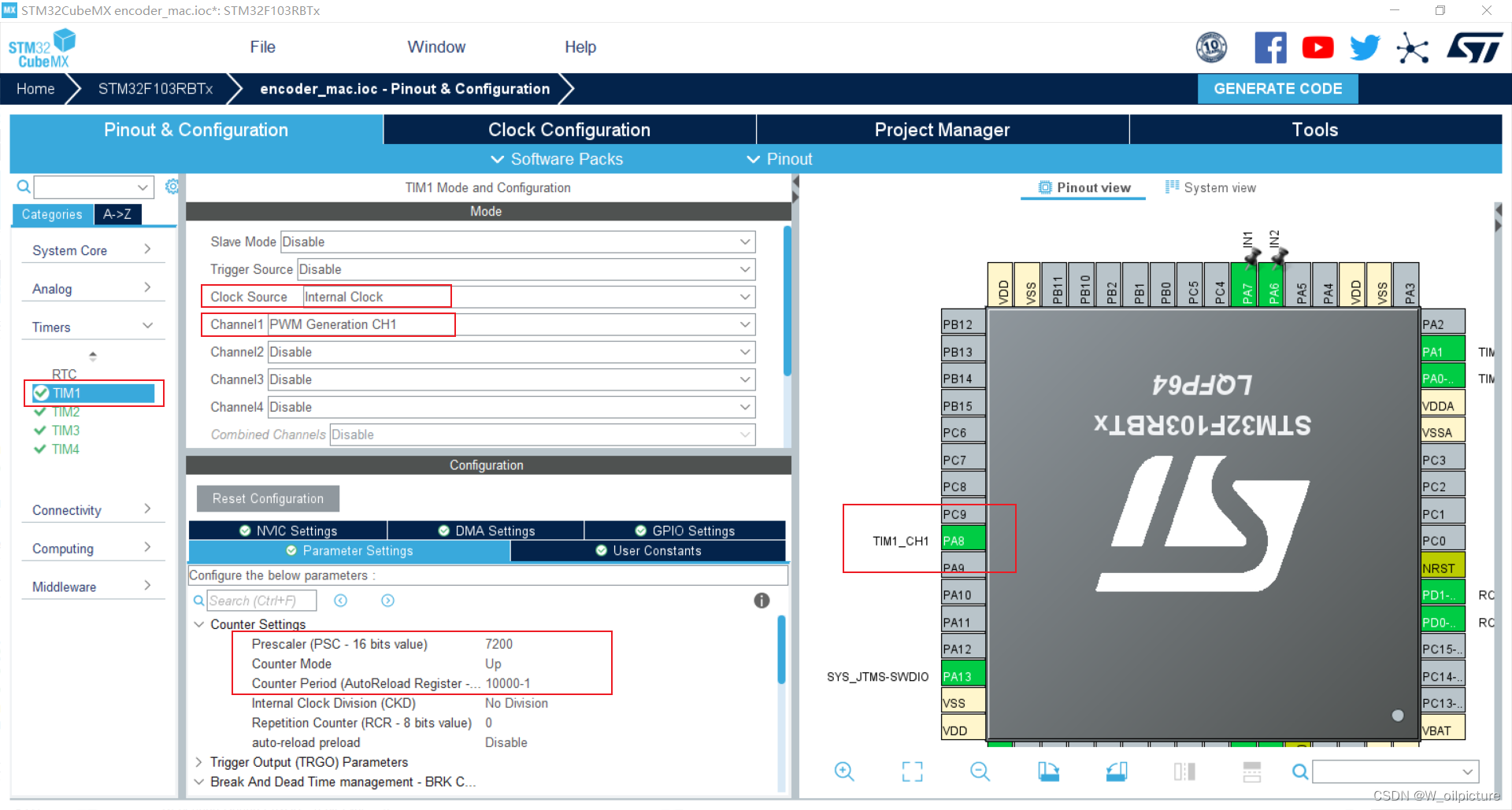Open the Channel1 dropdown

click(x=512, y=324)
